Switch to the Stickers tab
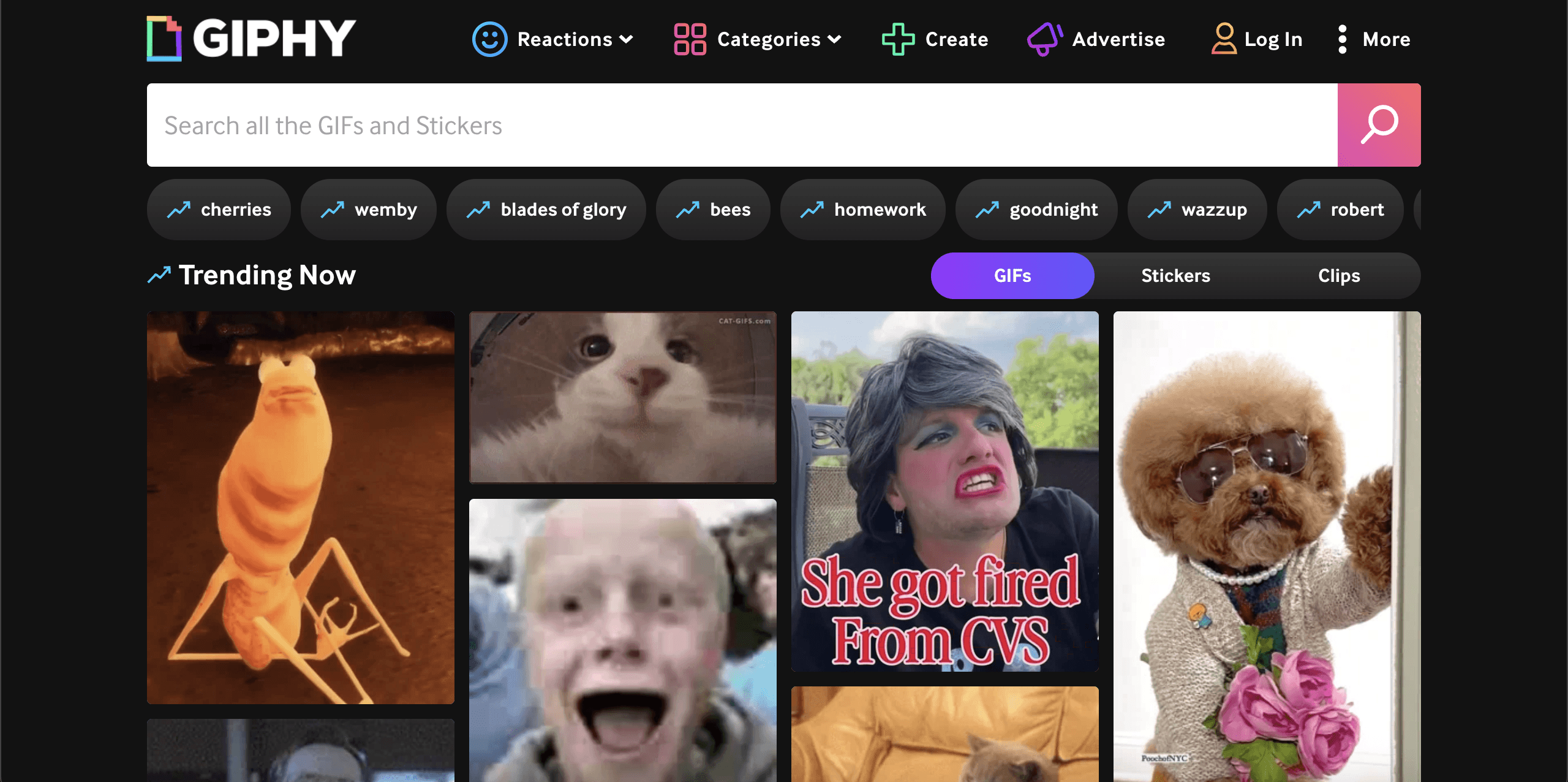Image resolution: width=1568 pixels, height=782 pixels. coord(1175,276)
